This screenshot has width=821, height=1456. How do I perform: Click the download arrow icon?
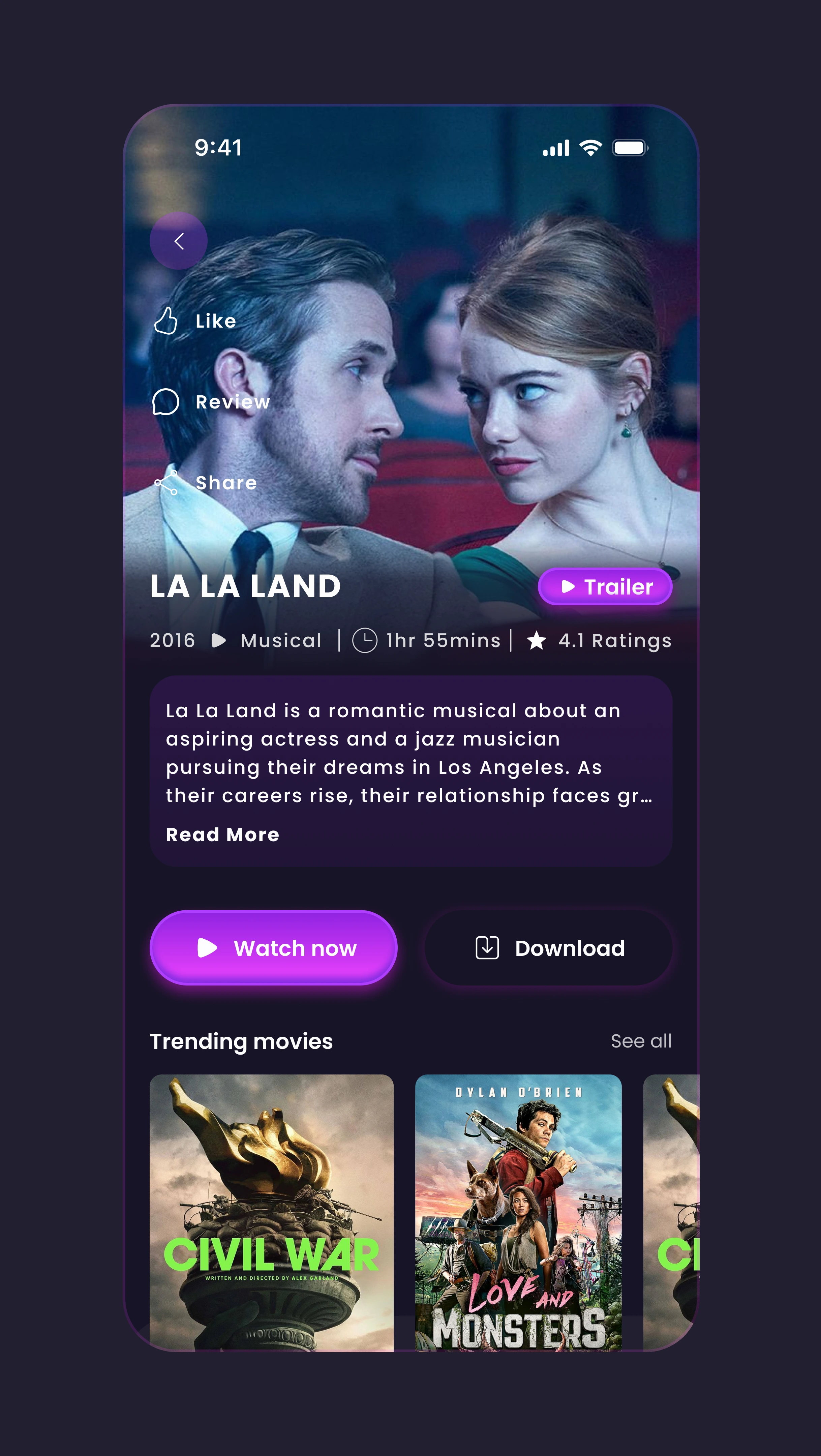(487, 948)
